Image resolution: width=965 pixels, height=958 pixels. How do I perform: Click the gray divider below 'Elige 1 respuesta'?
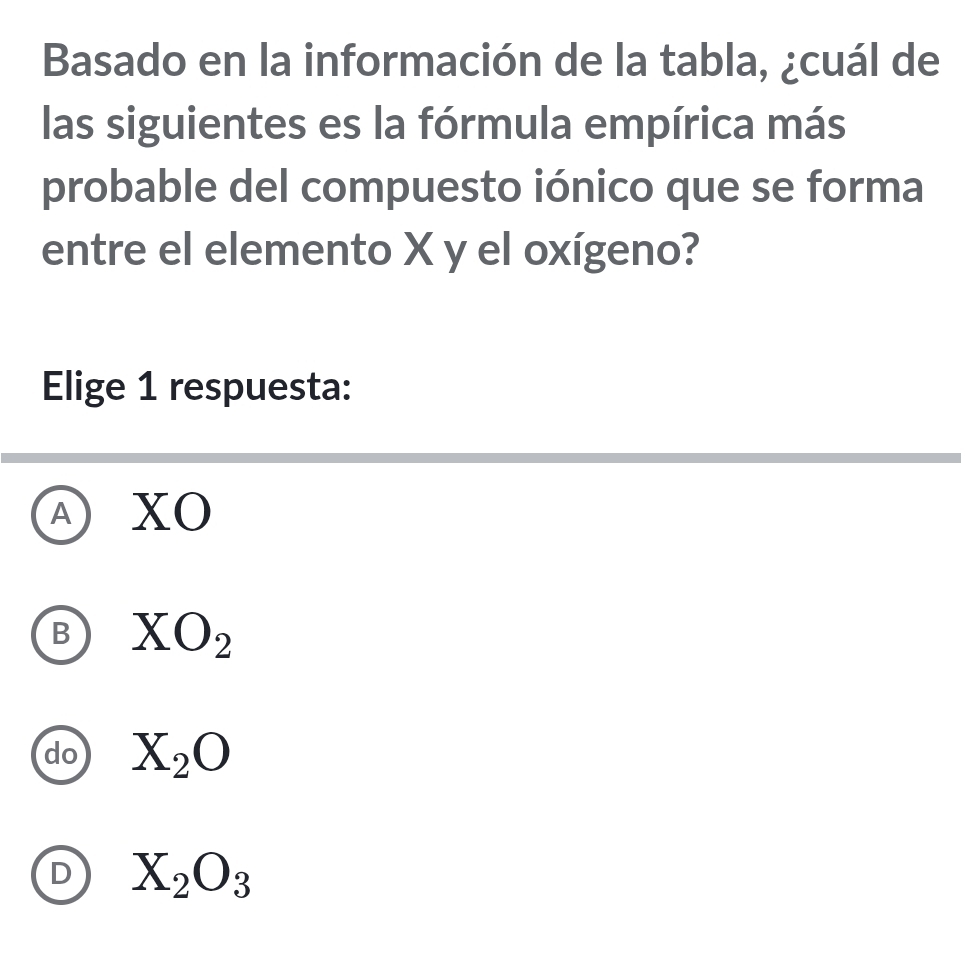click(x=482, y=456)
